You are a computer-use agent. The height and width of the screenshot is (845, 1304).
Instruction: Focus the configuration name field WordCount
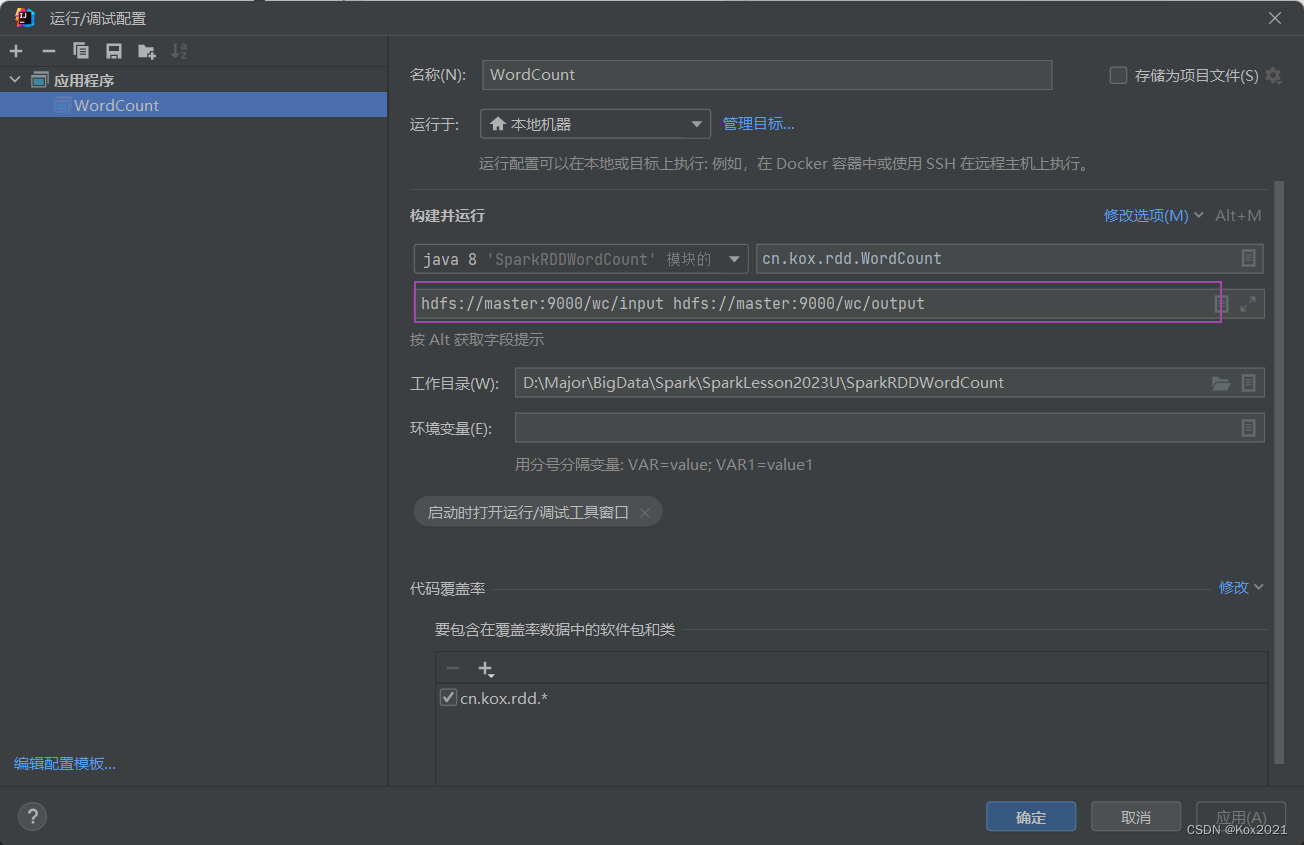coord(767,75)
